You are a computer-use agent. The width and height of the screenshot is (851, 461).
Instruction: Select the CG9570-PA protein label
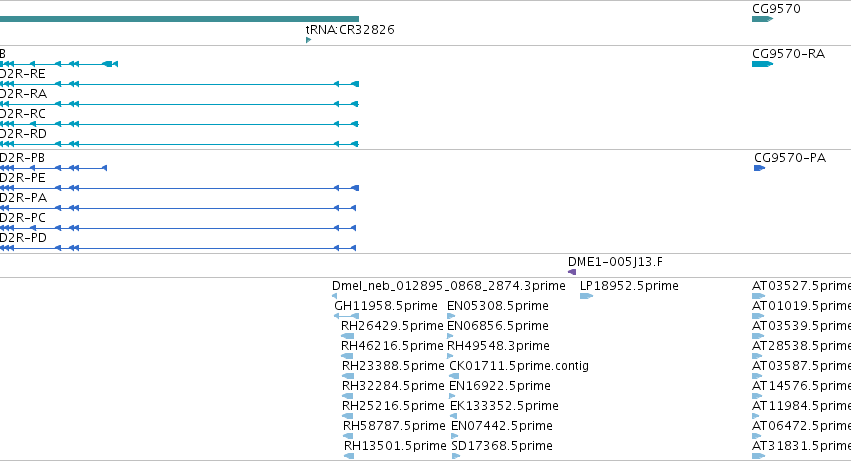[790, 158]
